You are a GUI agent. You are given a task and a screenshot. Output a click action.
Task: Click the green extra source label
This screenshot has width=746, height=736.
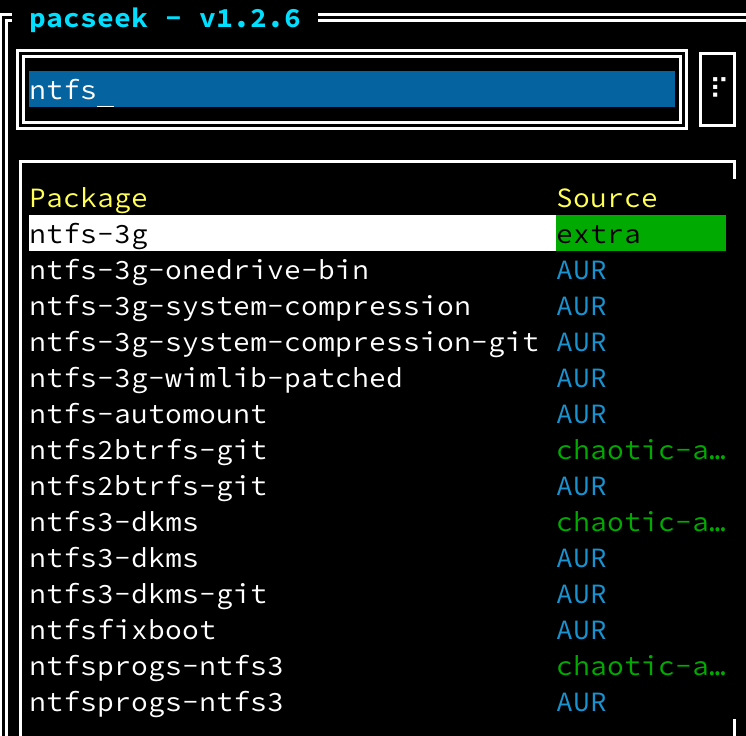coord(640,233)
